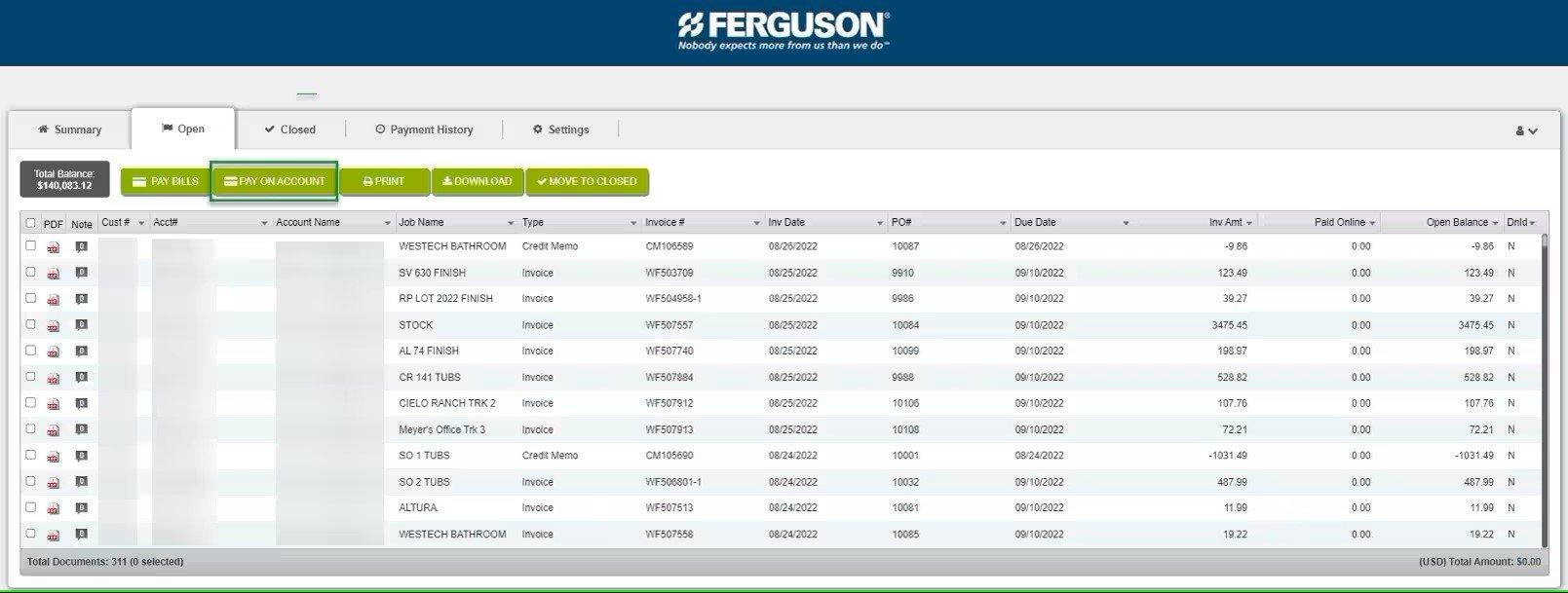Viewport: 1568px width, 593px height.
Task: Open note icon for SV 630 FINISH row
Action: pyautogui.click(x=81, y=273)
